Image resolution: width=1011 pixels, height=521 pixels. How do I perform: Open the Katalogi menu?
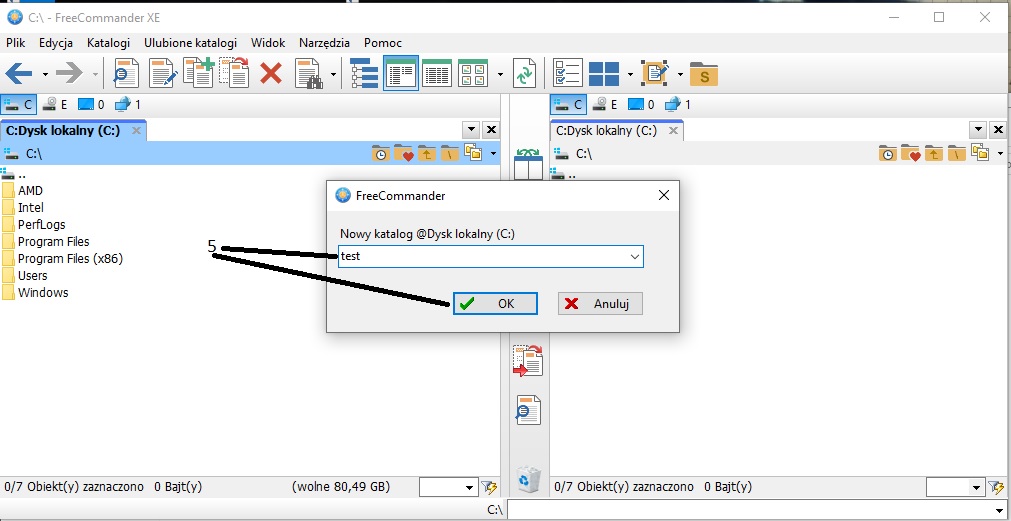(108, 43)
